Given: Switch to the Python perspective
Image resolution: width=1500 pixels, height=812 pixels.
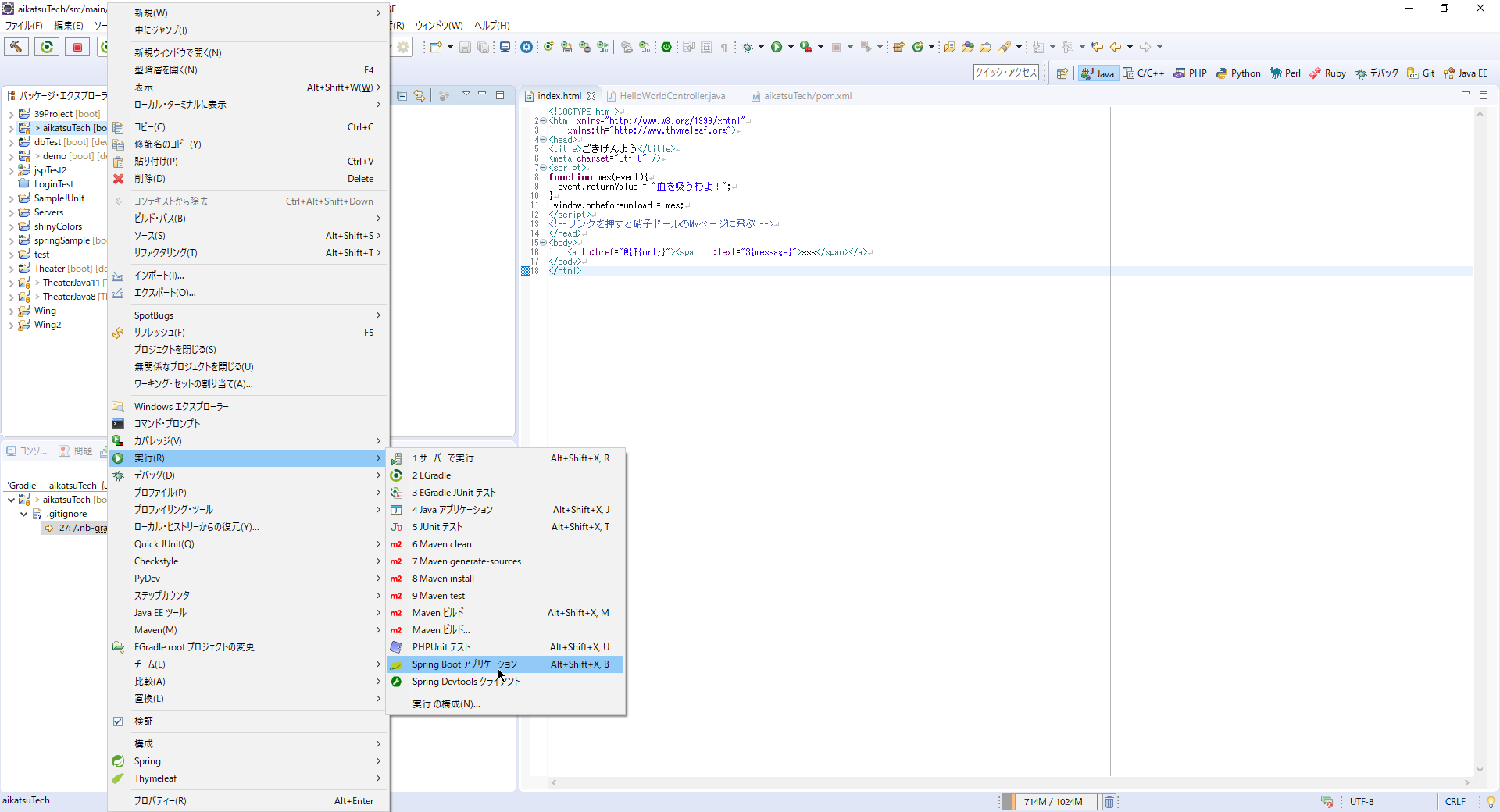Looking at the screenshot, I should (1238, 73).
